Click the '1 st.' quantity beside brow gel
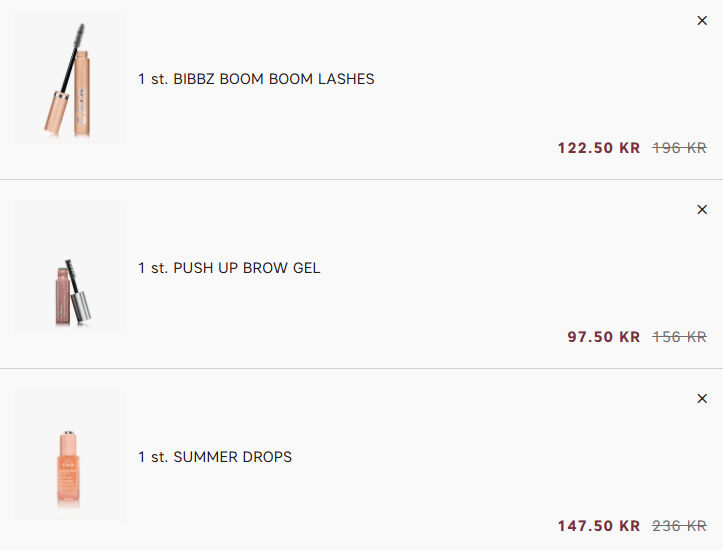The image size is (723, 550). point(153,268)
